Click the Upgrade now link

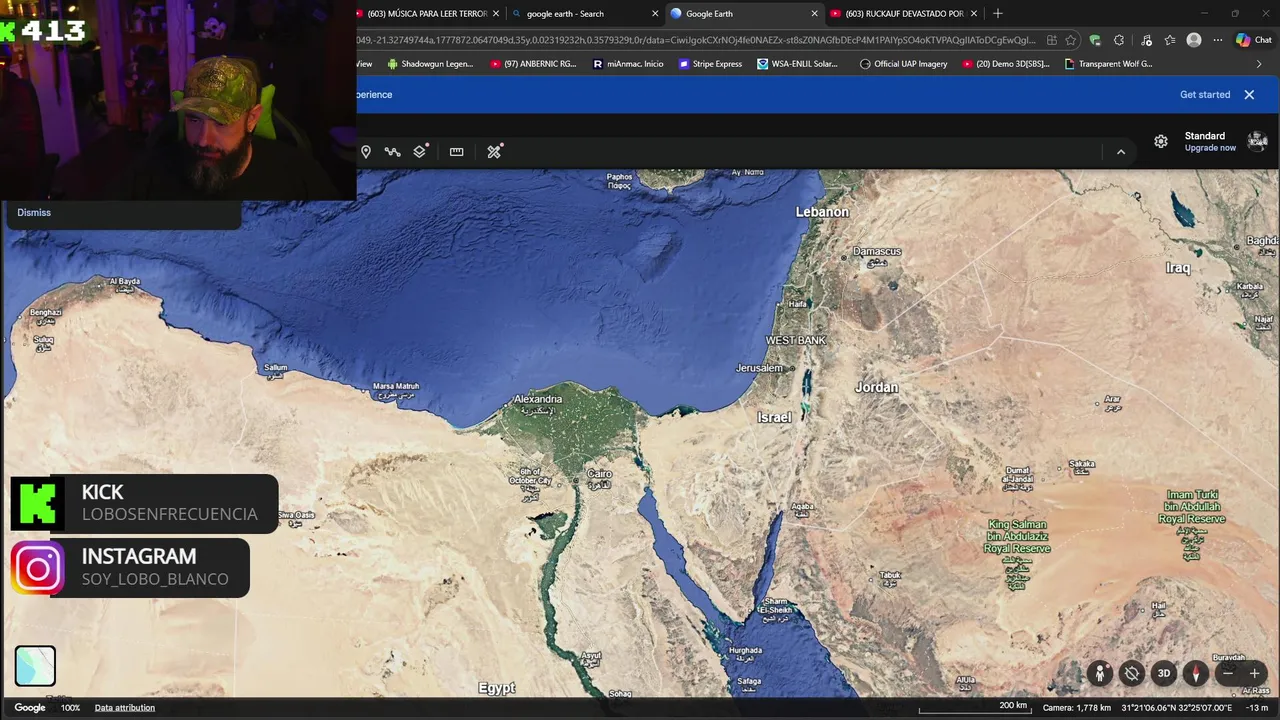(x=1210, y=148)
